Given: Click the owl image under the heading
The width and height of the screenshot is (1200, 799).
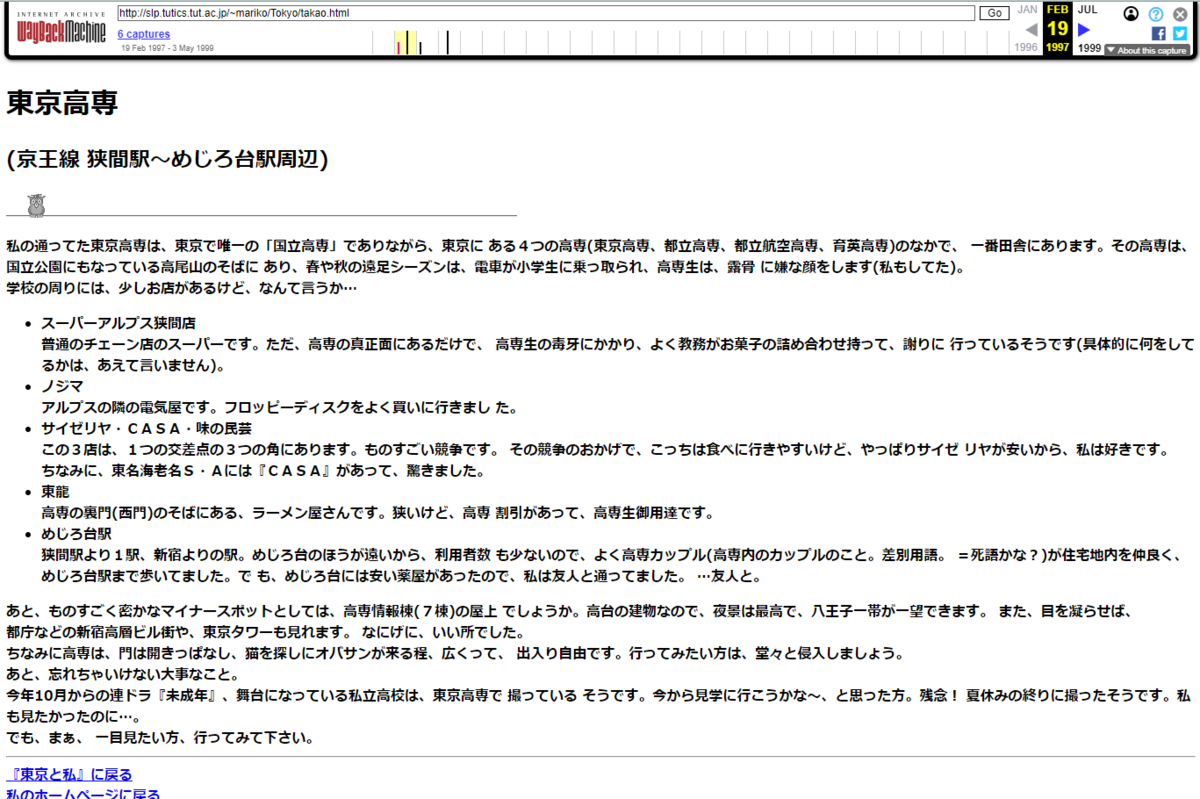Looking at the screenshot, I should (39, 204).
